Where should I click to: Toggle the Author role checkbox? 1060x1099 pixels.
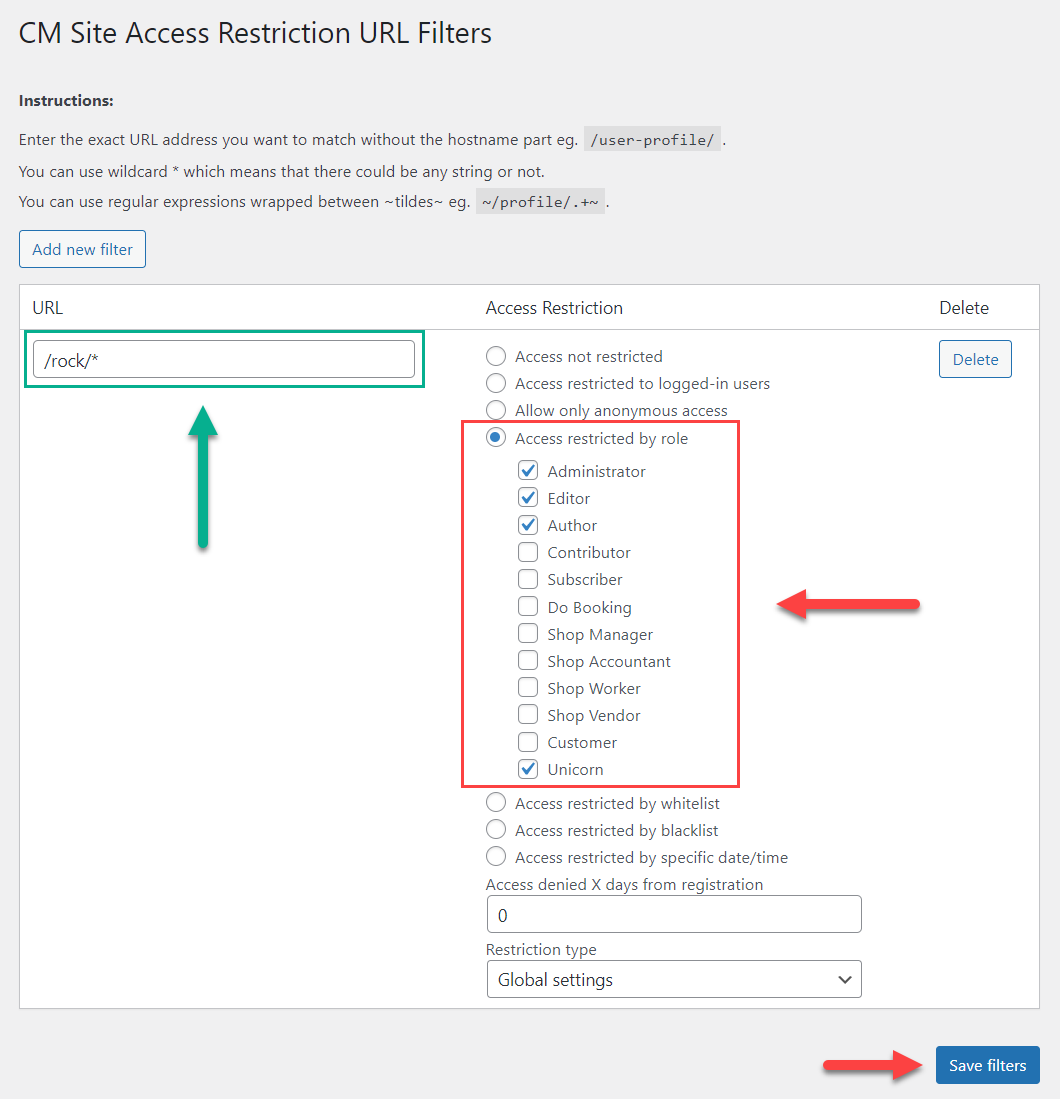pyautogui.click(x=528, y=525)
